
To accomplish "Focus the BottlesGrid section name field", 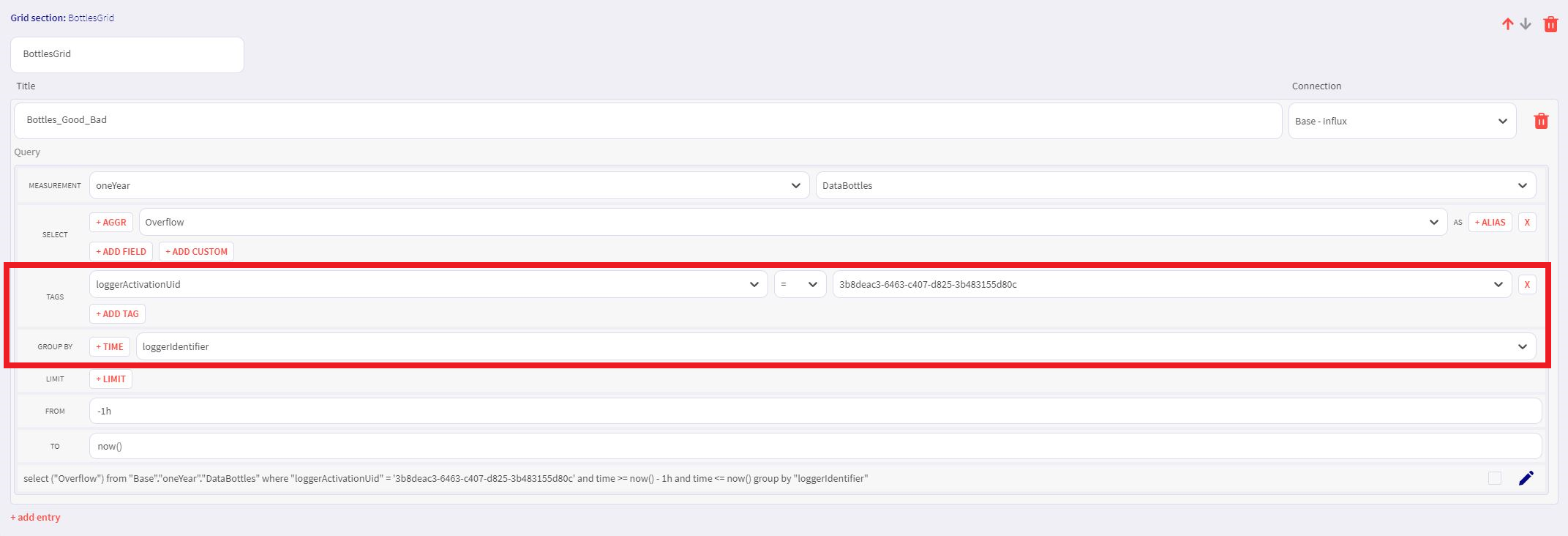I will coord(127,55).
